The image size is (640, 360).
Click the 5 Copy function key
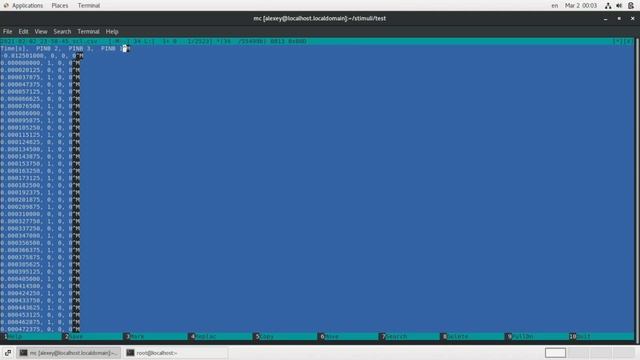pyautogui.click(x=285, y=336)
